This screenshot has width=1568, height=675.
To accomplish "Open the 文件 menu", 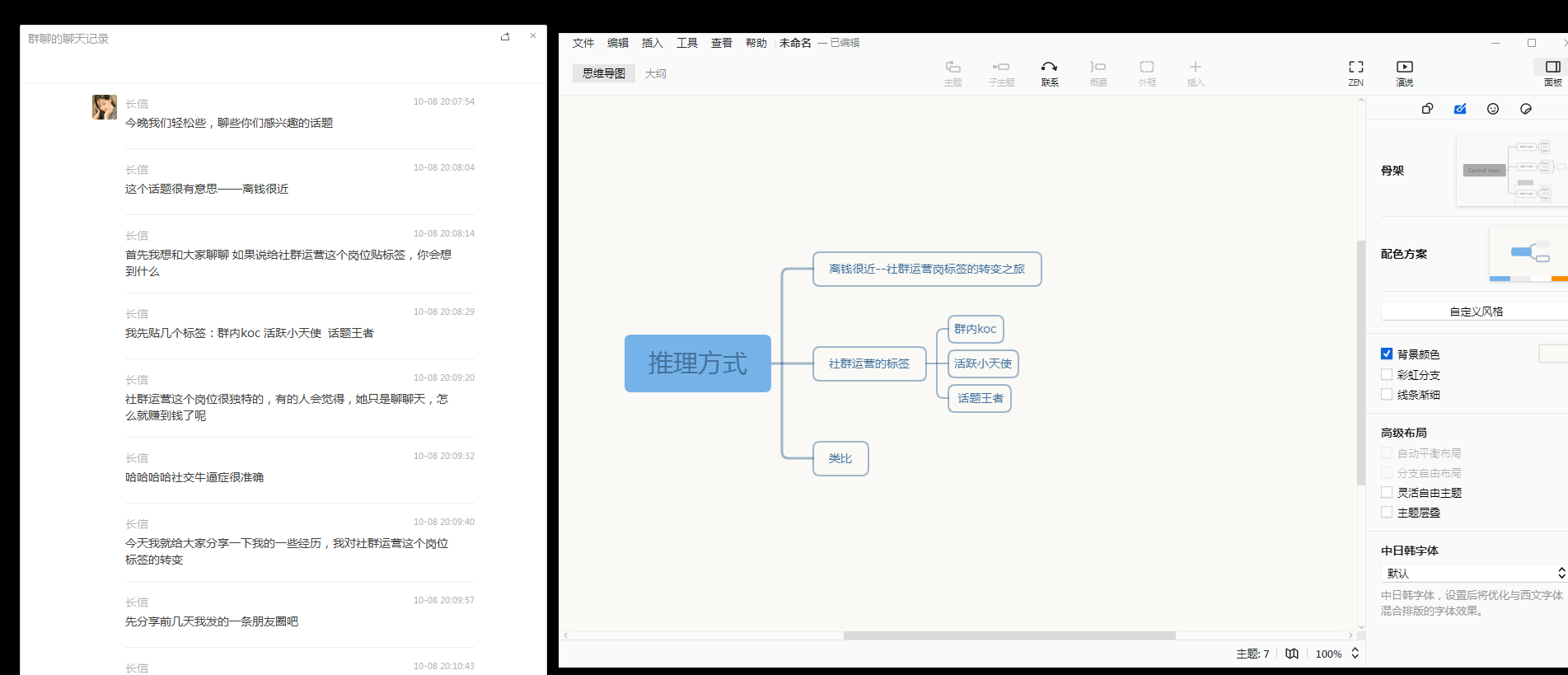I will pos(583,43).
